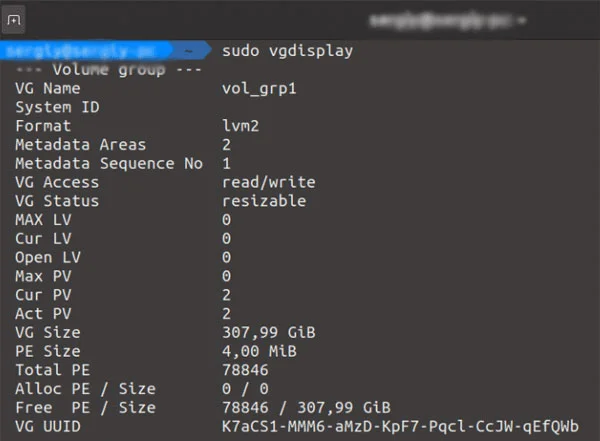This screenshot has height=441, width=600.
Task: Click the Metadata Sequence No value
Action: 227,163
